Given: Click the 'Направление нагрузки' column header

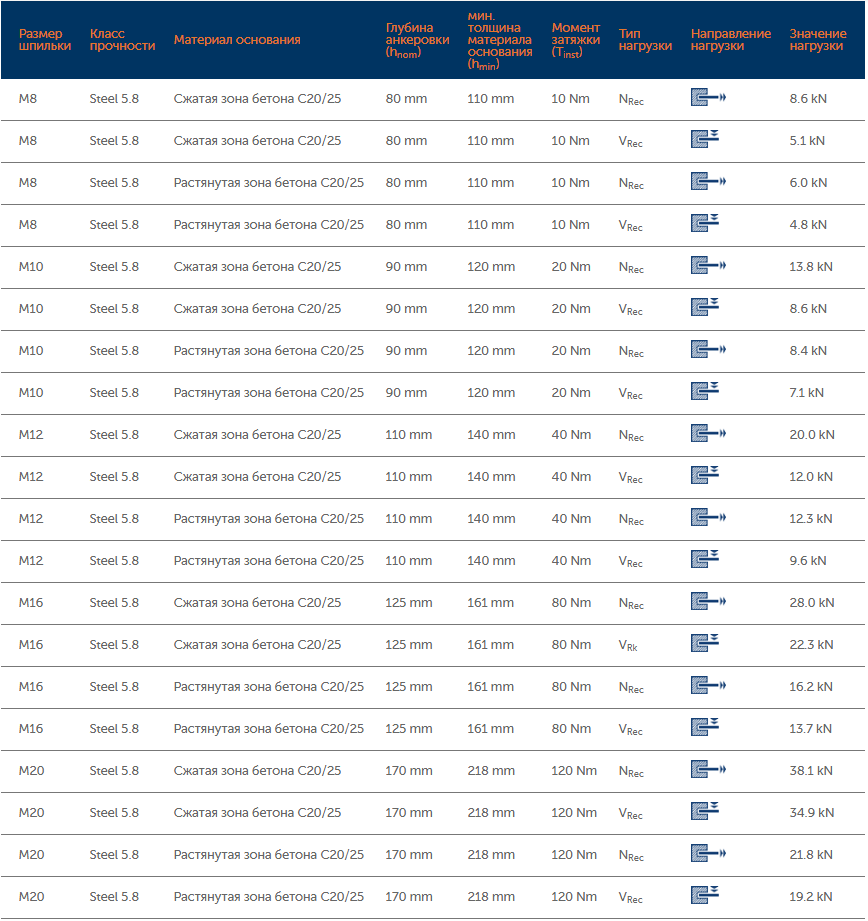Looking at the screenshot, I should click(731, 40).
